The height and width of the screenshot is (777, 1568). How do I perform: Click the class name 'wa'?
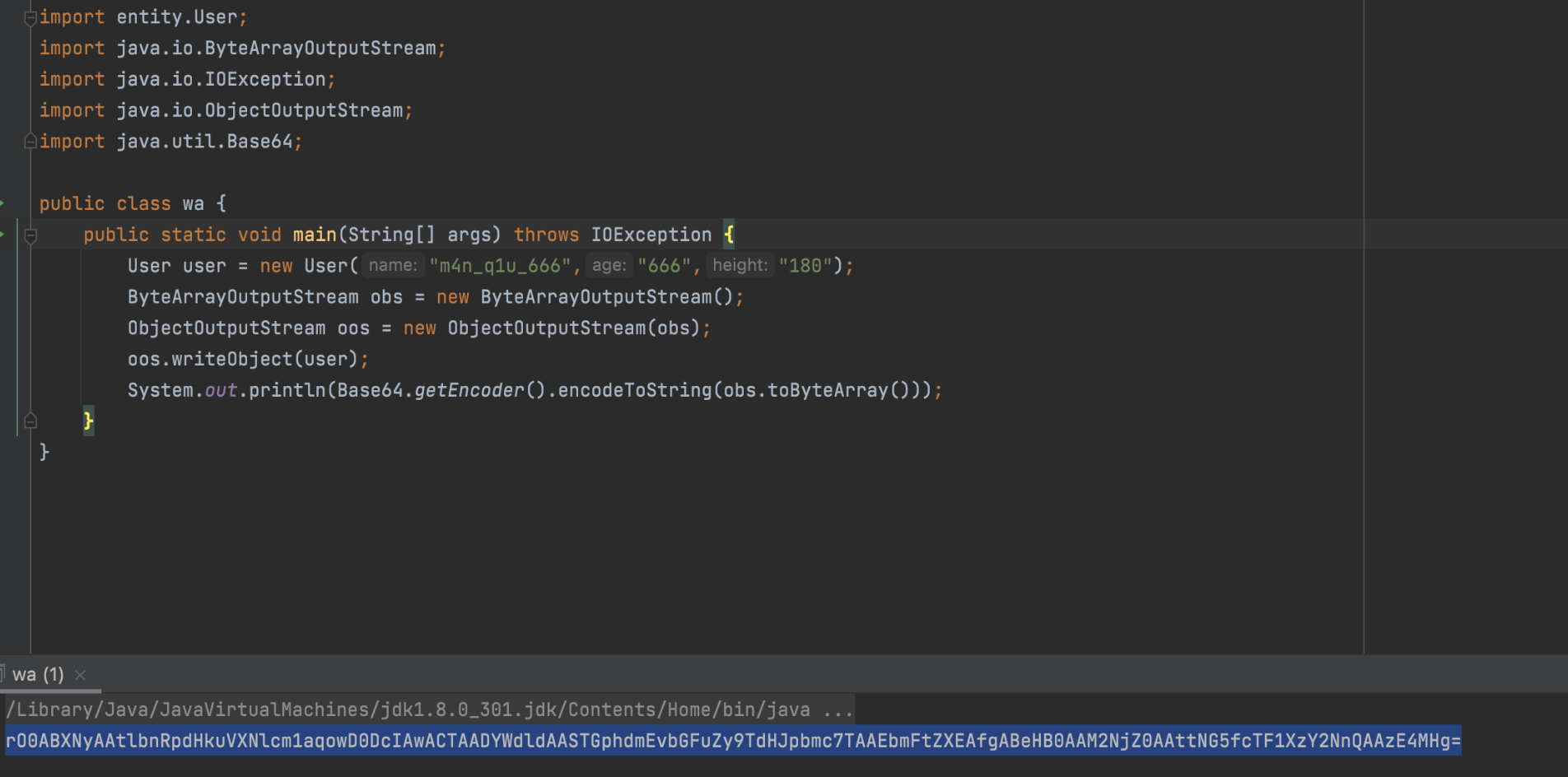194,204
